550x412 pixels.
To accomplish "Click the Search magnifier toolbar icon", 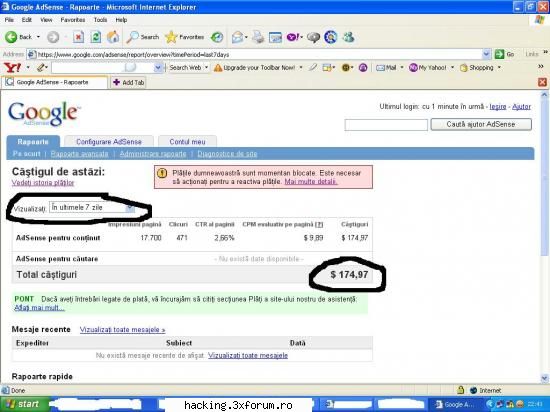I will pos(132,37).
